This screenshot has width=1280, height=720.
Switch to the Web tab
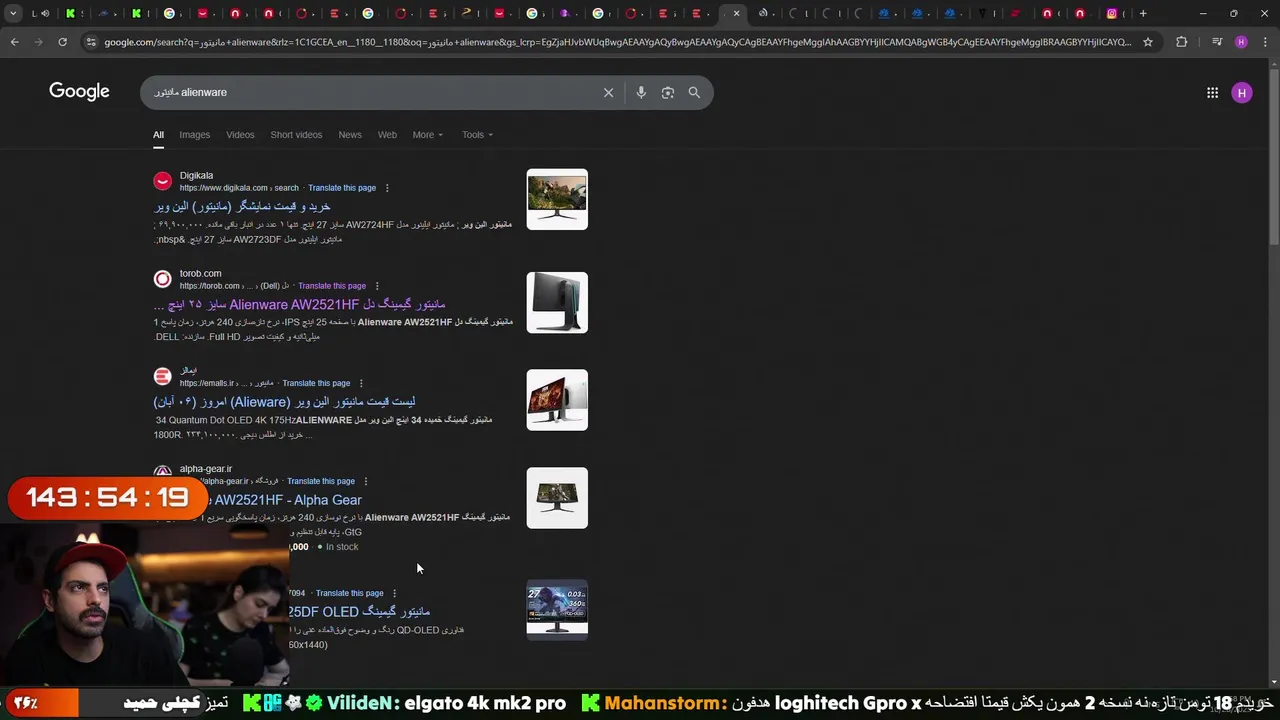click(x=387, y=135)
